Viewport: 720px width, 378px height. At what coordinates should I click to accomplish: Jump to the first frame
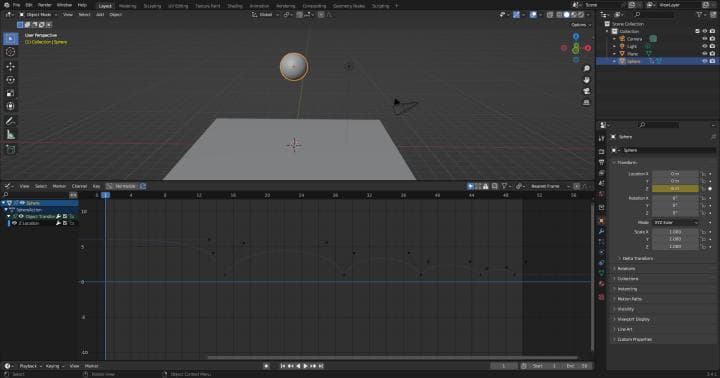coord(282,366)
